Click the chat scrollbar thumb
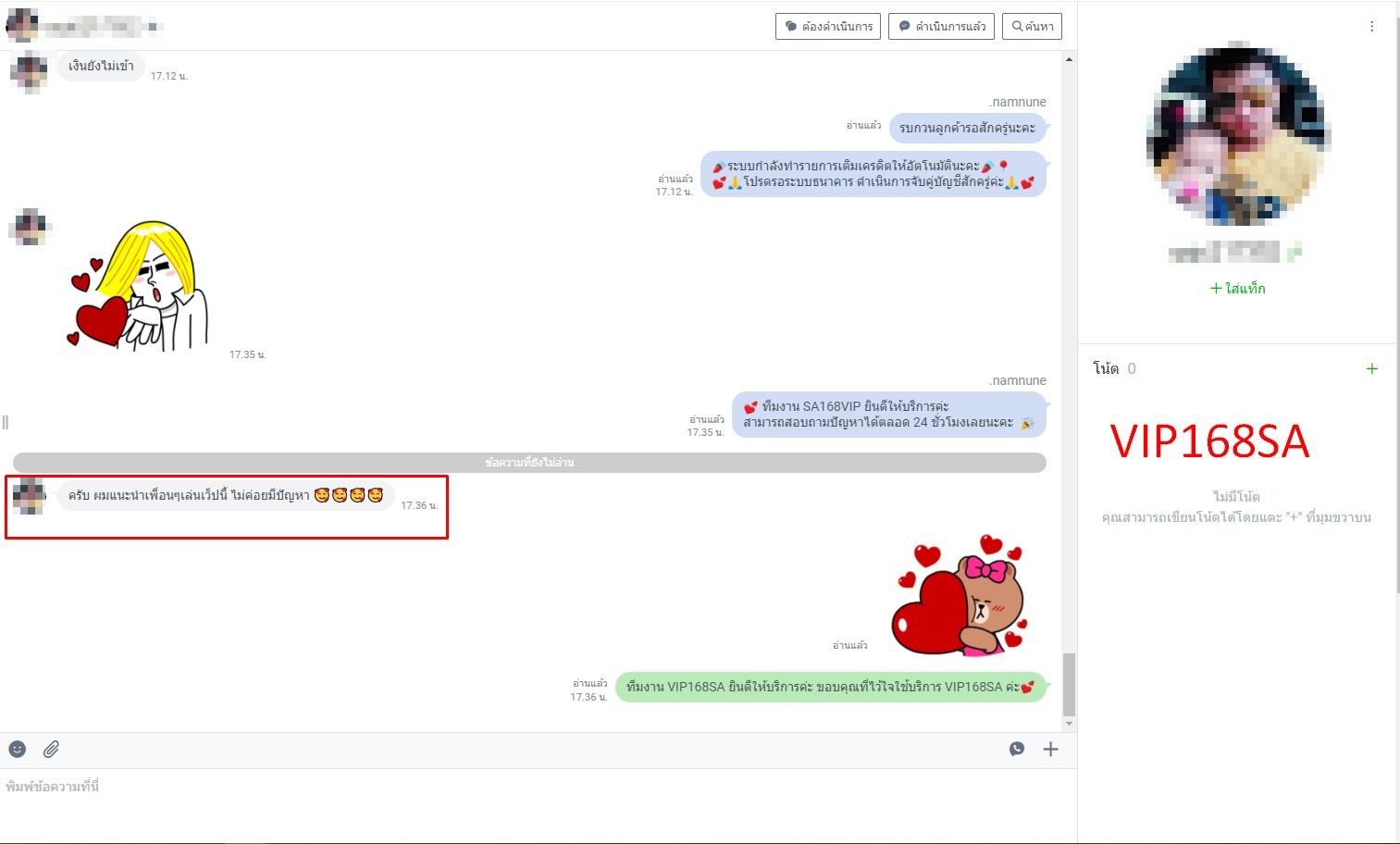This screenshot has height=844, width=1400. pos(1069,684)
